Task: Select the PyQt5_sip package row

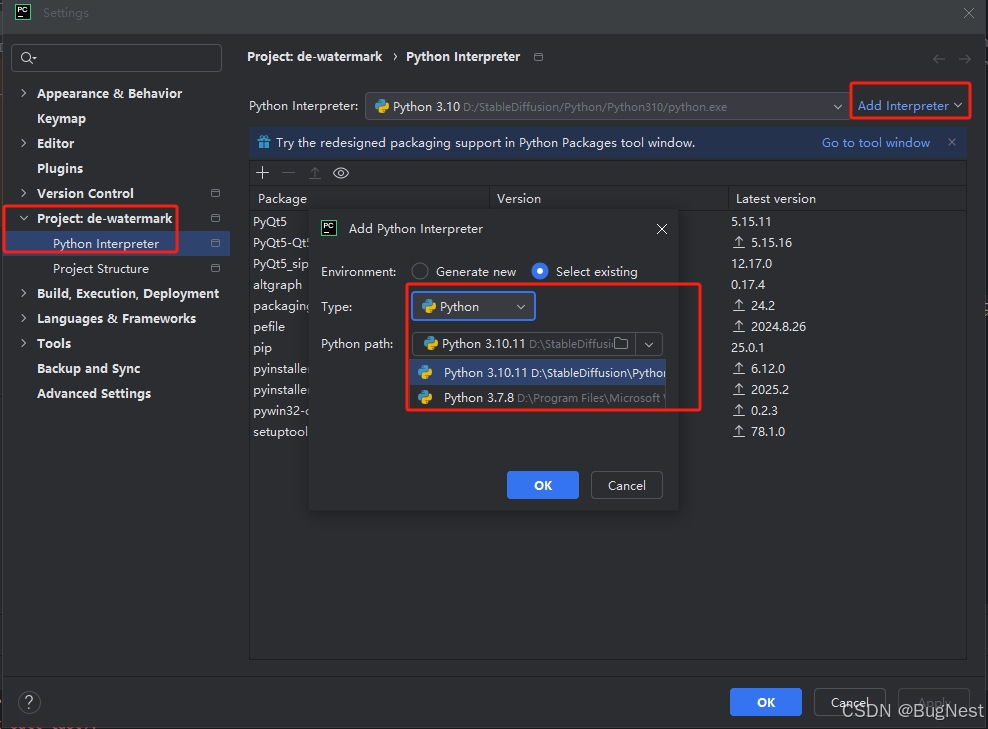Action: (280, 263)
